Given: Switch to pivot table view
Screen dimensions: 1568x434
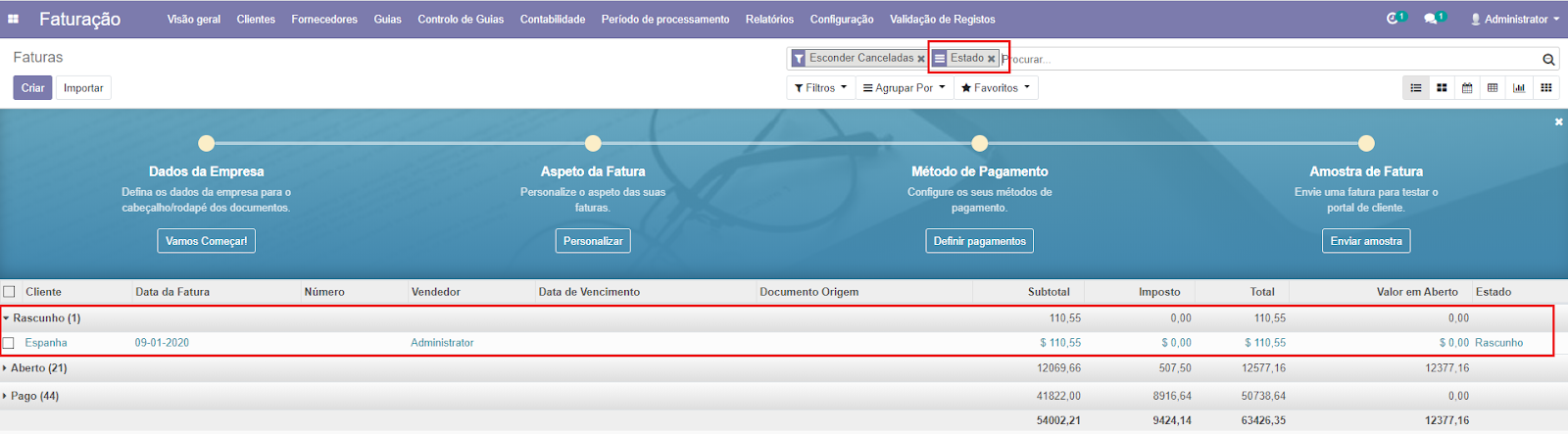Looking at the screenshot, I should coord(1493,88).
